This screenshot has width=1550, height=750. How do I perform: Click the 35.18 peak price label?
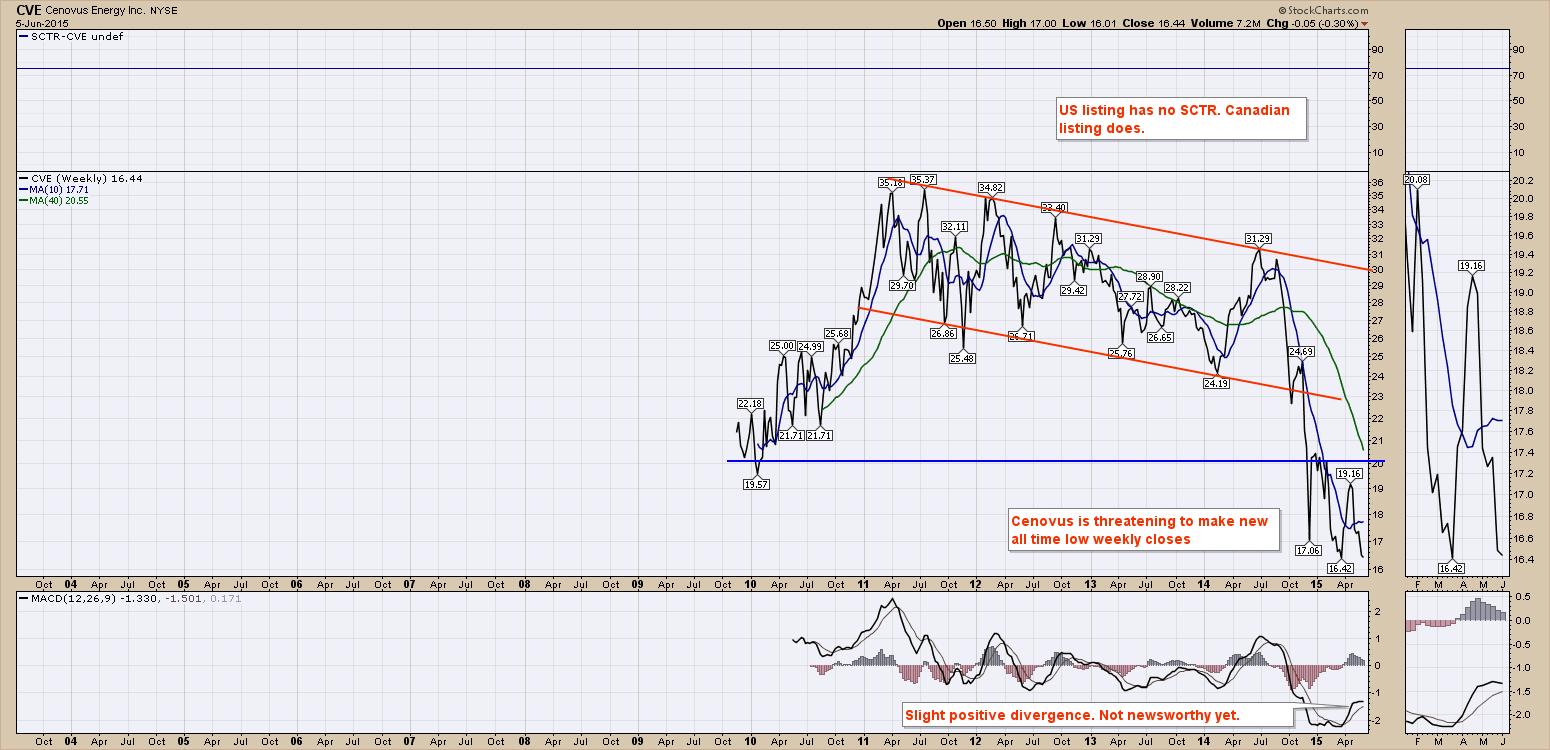(x=891, y=183)
